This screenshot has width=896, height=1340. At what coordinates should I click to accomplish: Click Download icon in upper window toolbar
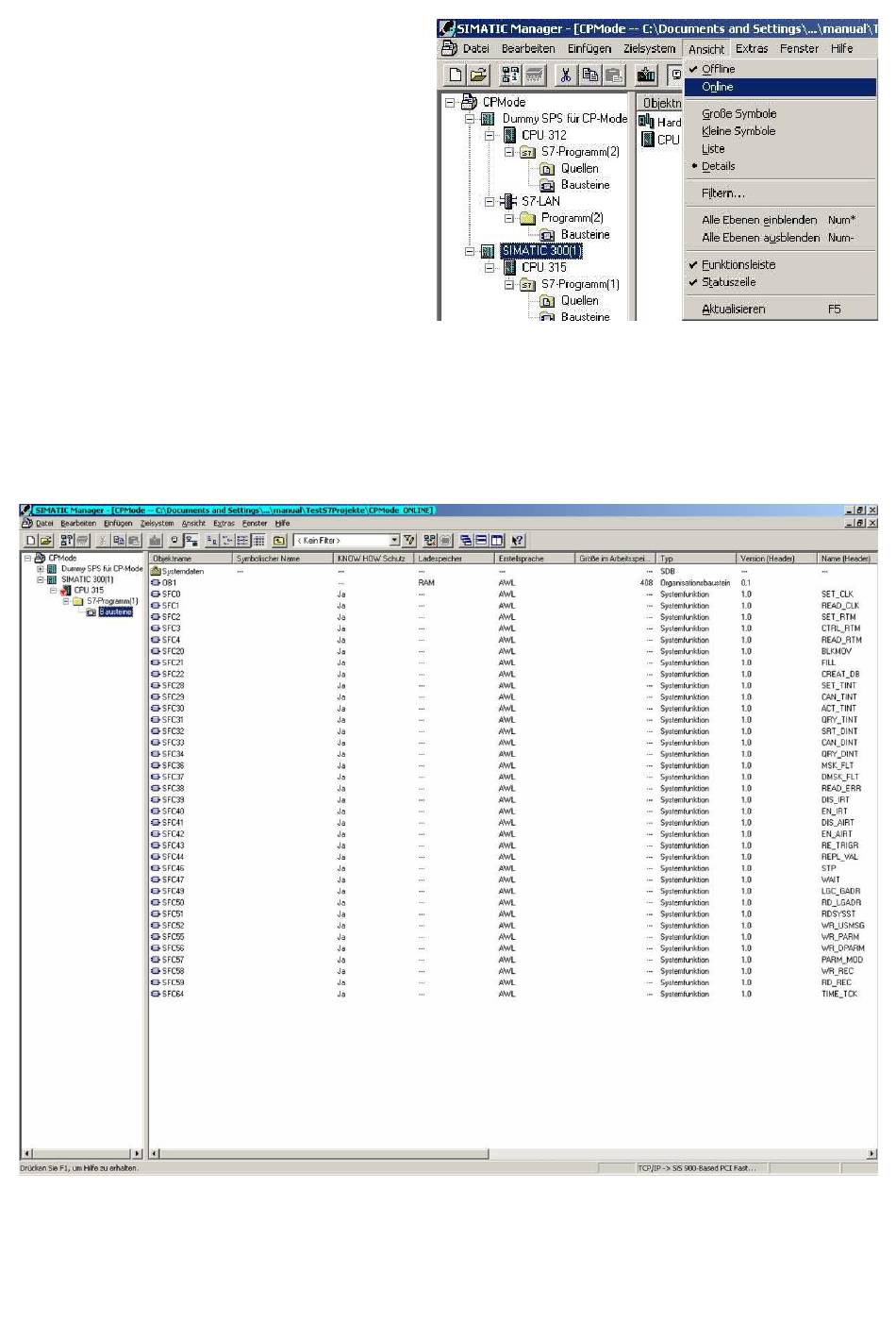[646, 75]
